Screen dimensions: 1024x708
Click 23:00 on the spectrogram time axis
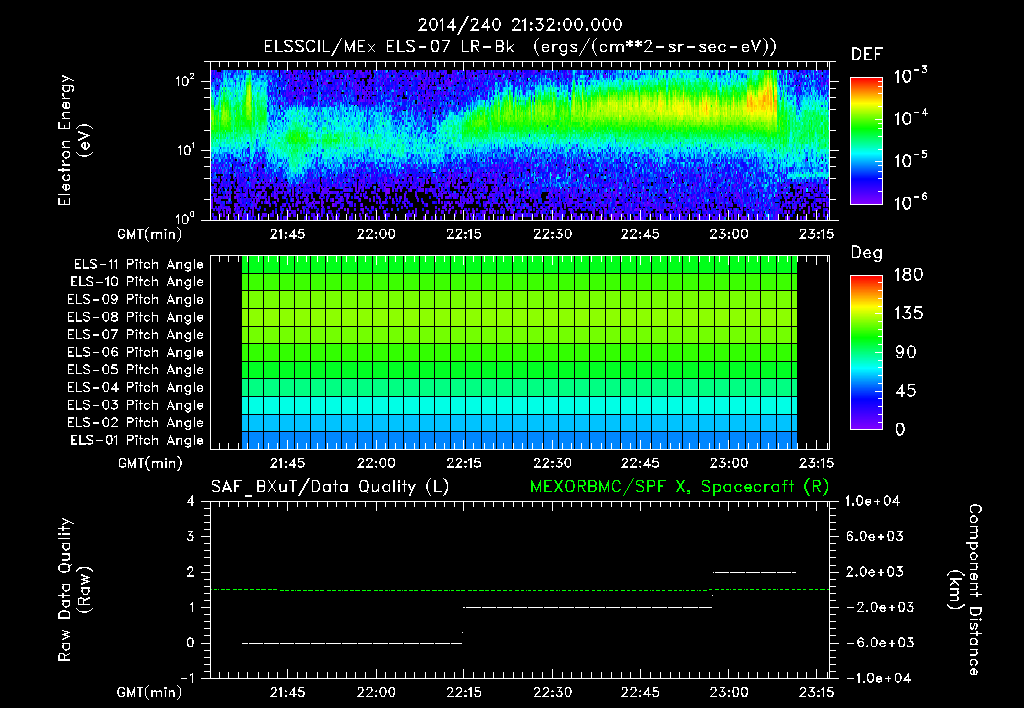(729, 234)
